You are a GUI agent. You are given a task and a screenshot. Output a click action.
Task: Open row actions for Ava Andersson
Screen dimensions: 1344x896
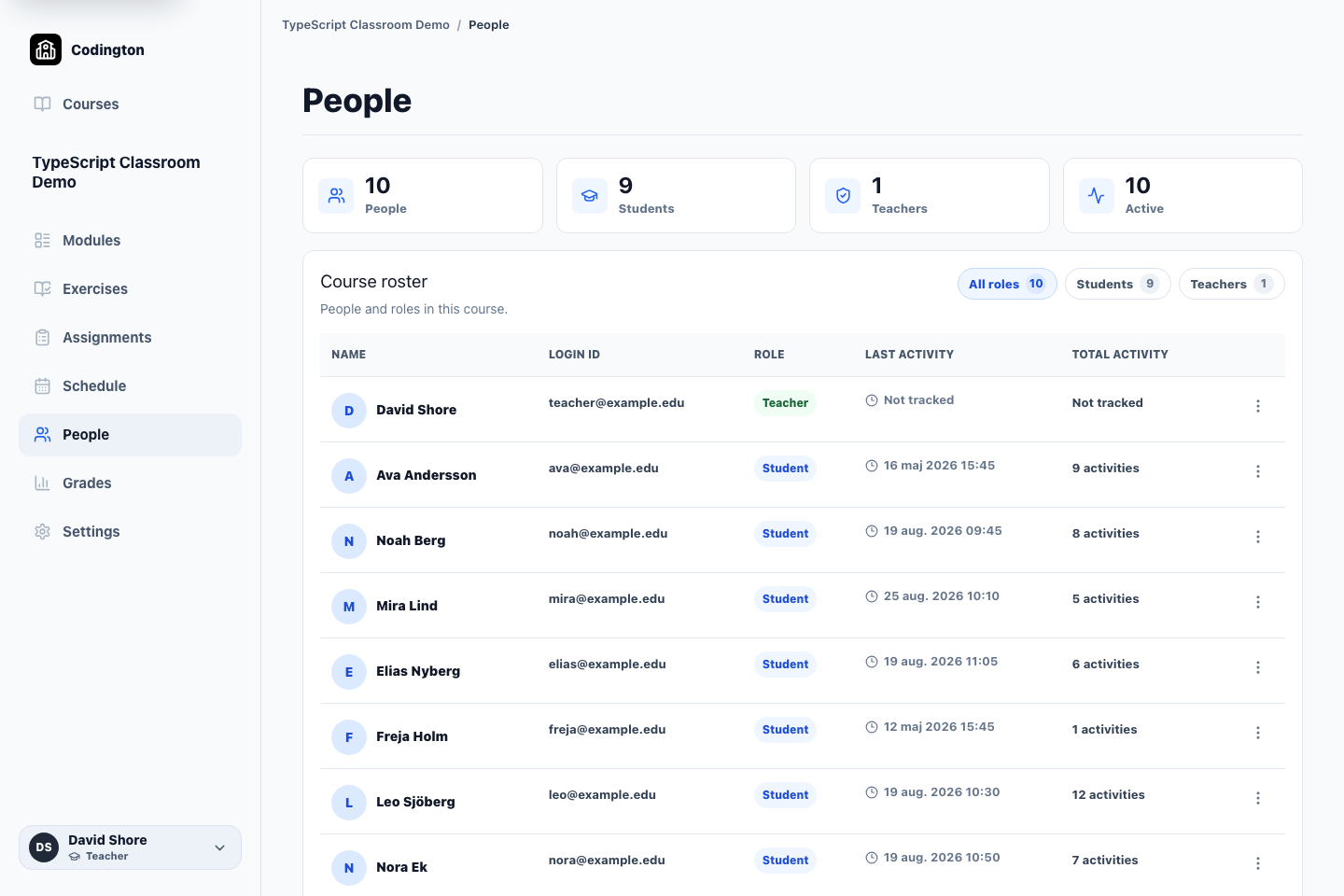pos(1258,471)
